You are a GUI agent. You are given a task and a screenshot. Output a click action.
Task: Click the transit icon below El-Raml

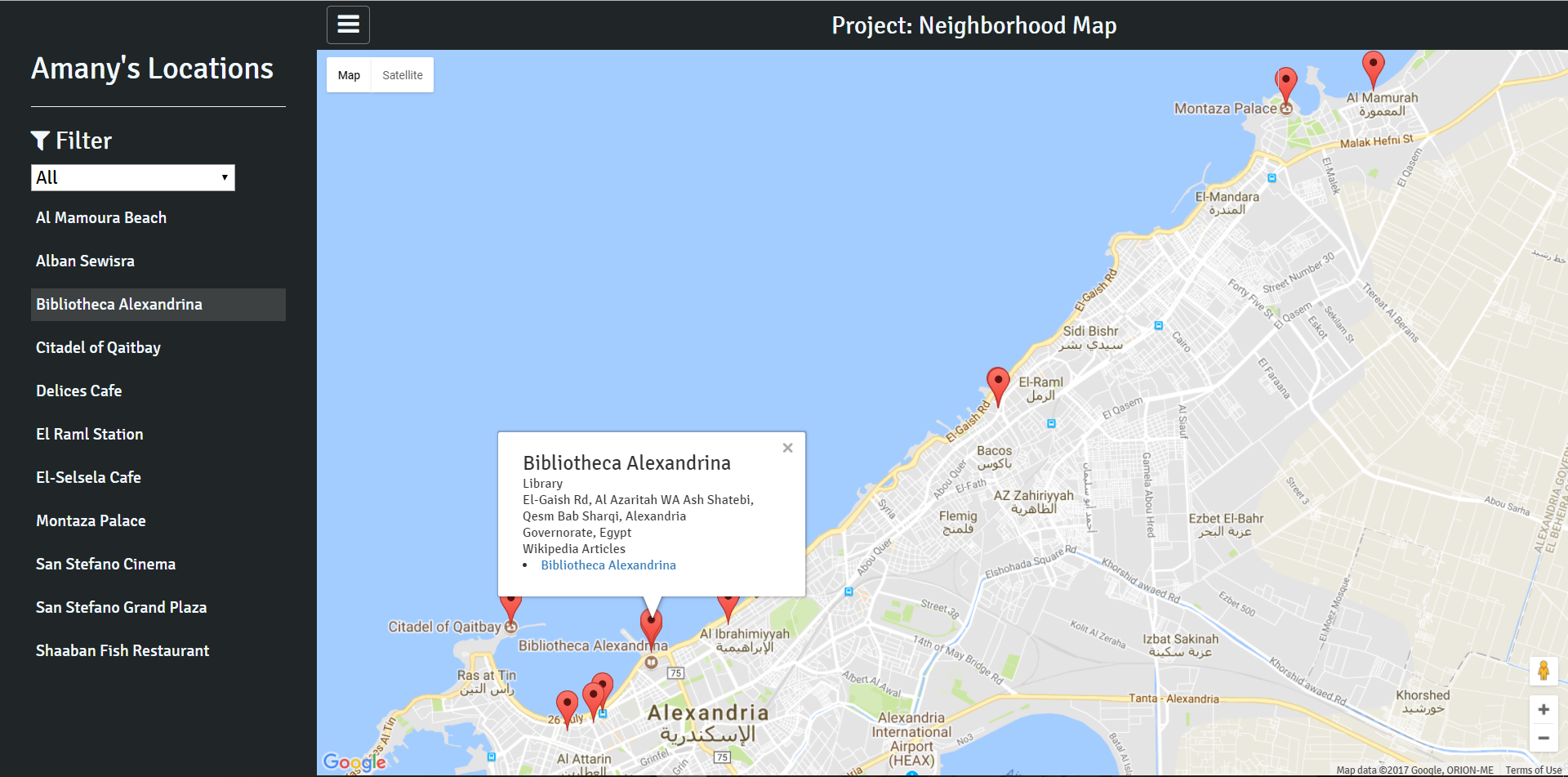(x=1051, y=423)
